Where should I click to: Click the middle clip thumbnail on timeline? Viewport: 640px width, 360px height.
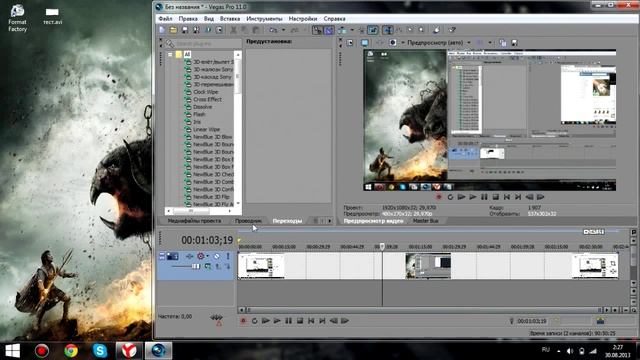pyautogui.click(x=428, y=266)
